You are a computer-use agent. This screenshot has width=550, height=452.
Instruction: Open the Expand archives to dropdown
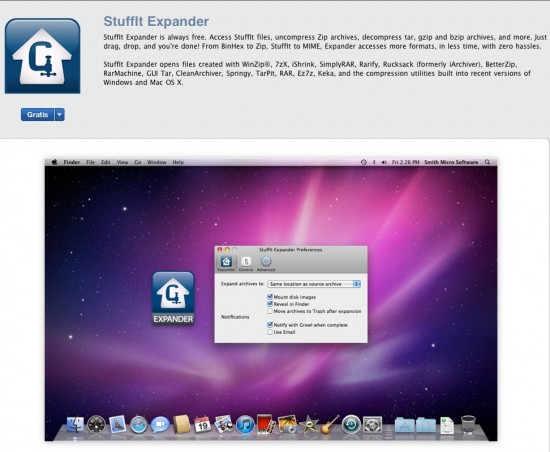pyautogui.click(x=314, y=284)
